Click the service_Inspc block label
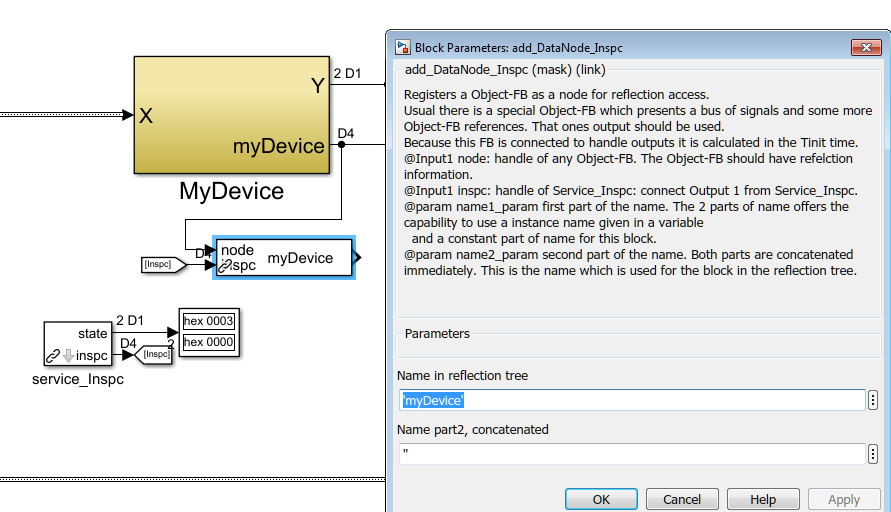891x512 pixels. 78,379
